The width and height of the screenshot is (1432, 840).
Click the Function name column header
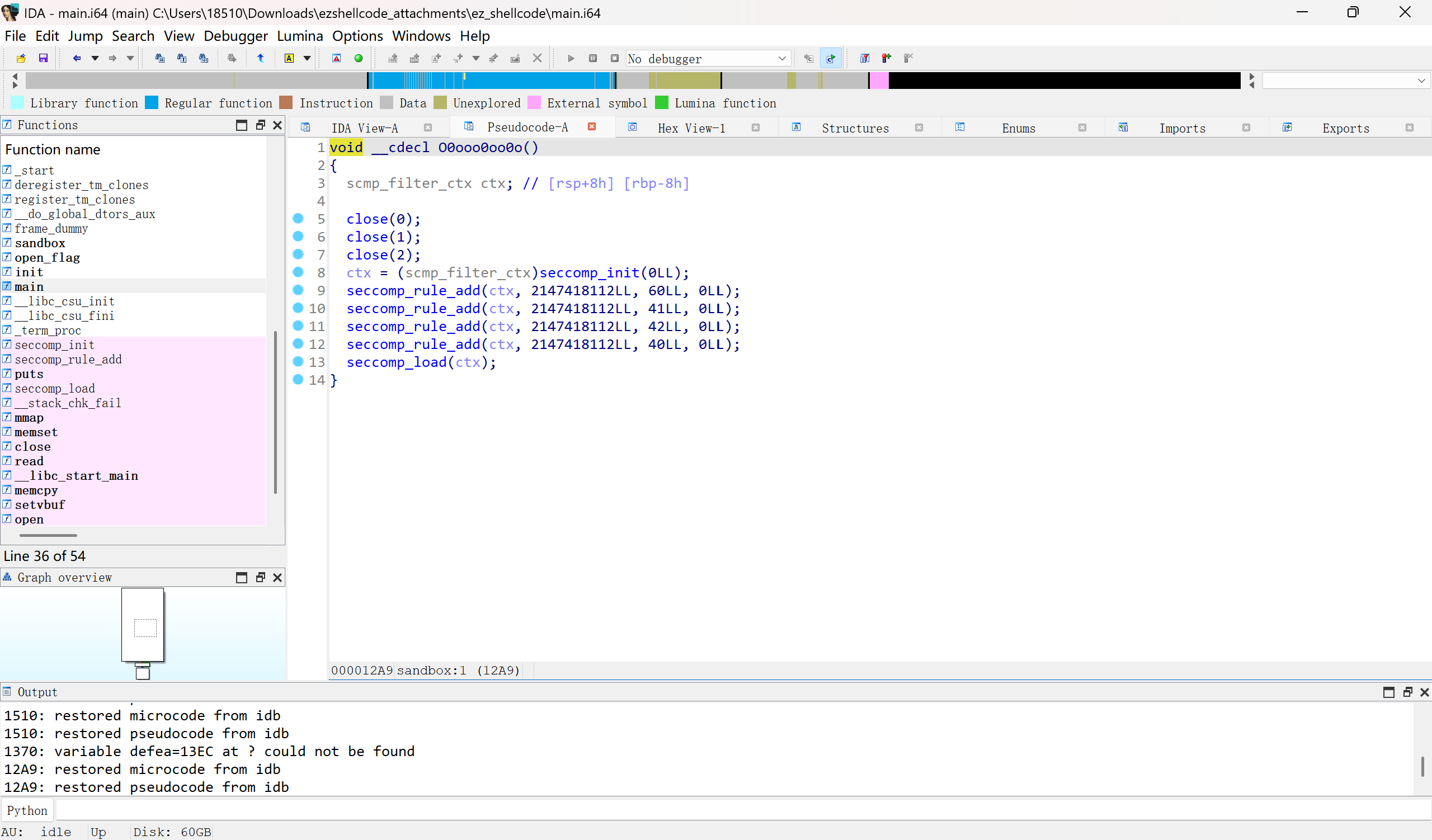tap(53, 149)
